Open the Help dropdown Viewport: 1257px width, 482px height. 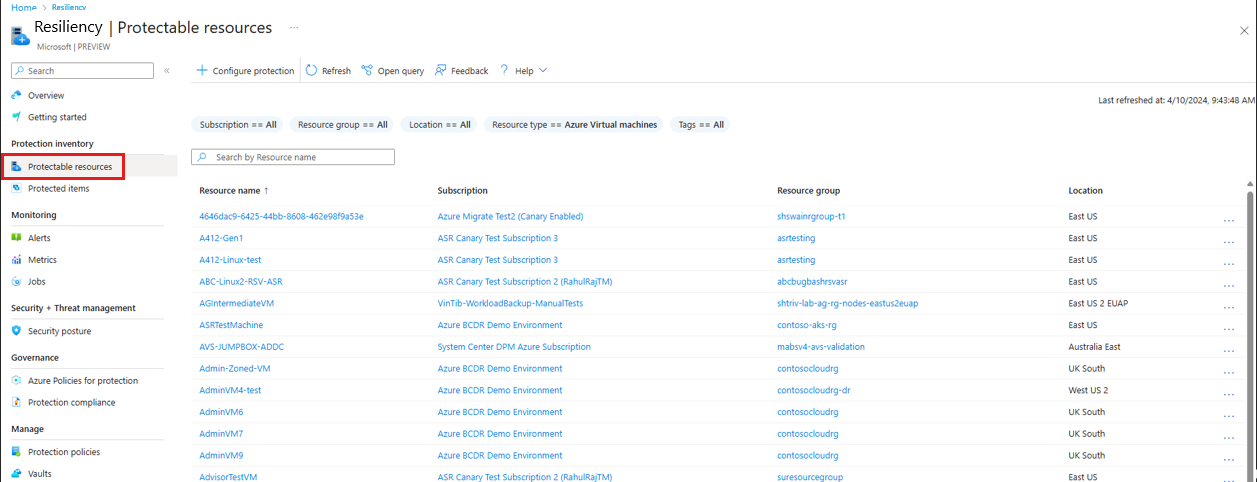[x=523, y=71]
